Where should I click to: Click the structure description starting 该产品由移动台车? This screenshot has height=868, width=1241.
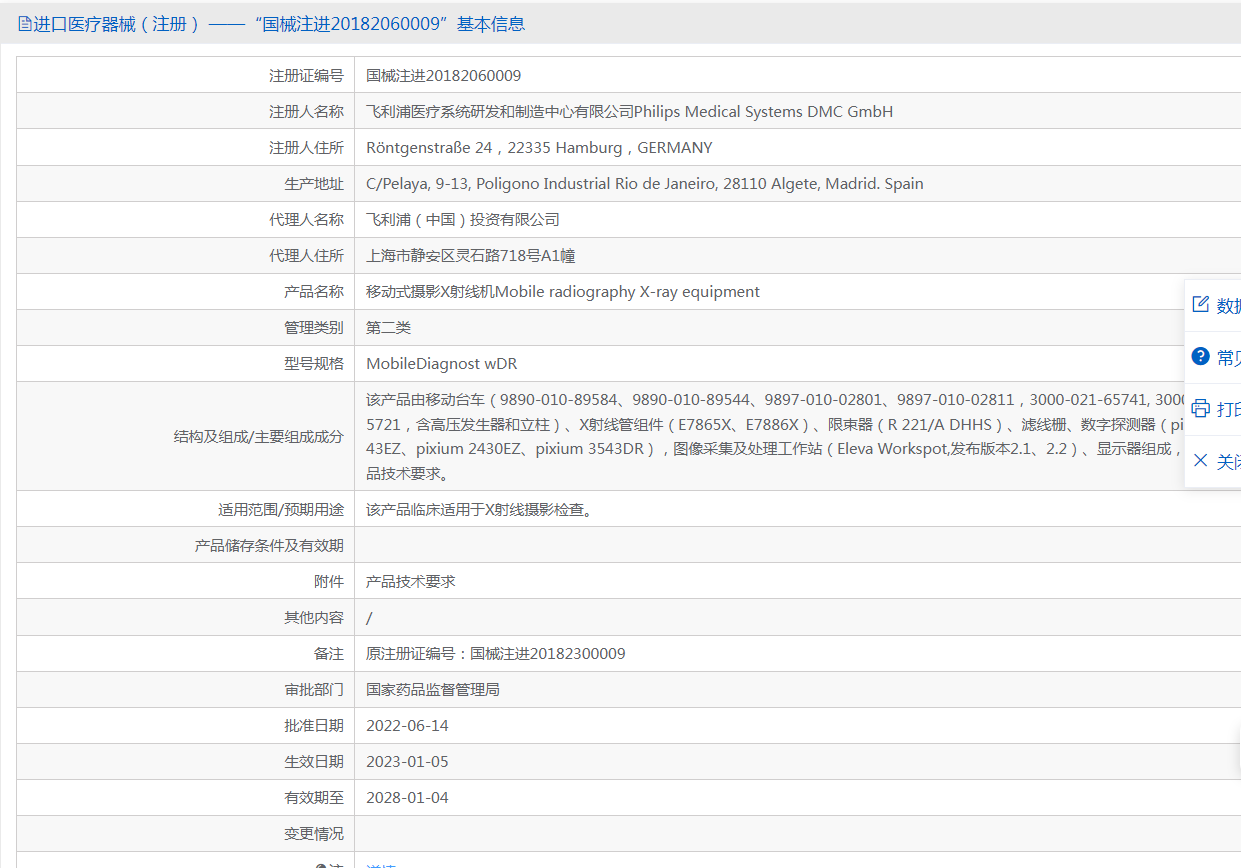(x=776, y=435)
